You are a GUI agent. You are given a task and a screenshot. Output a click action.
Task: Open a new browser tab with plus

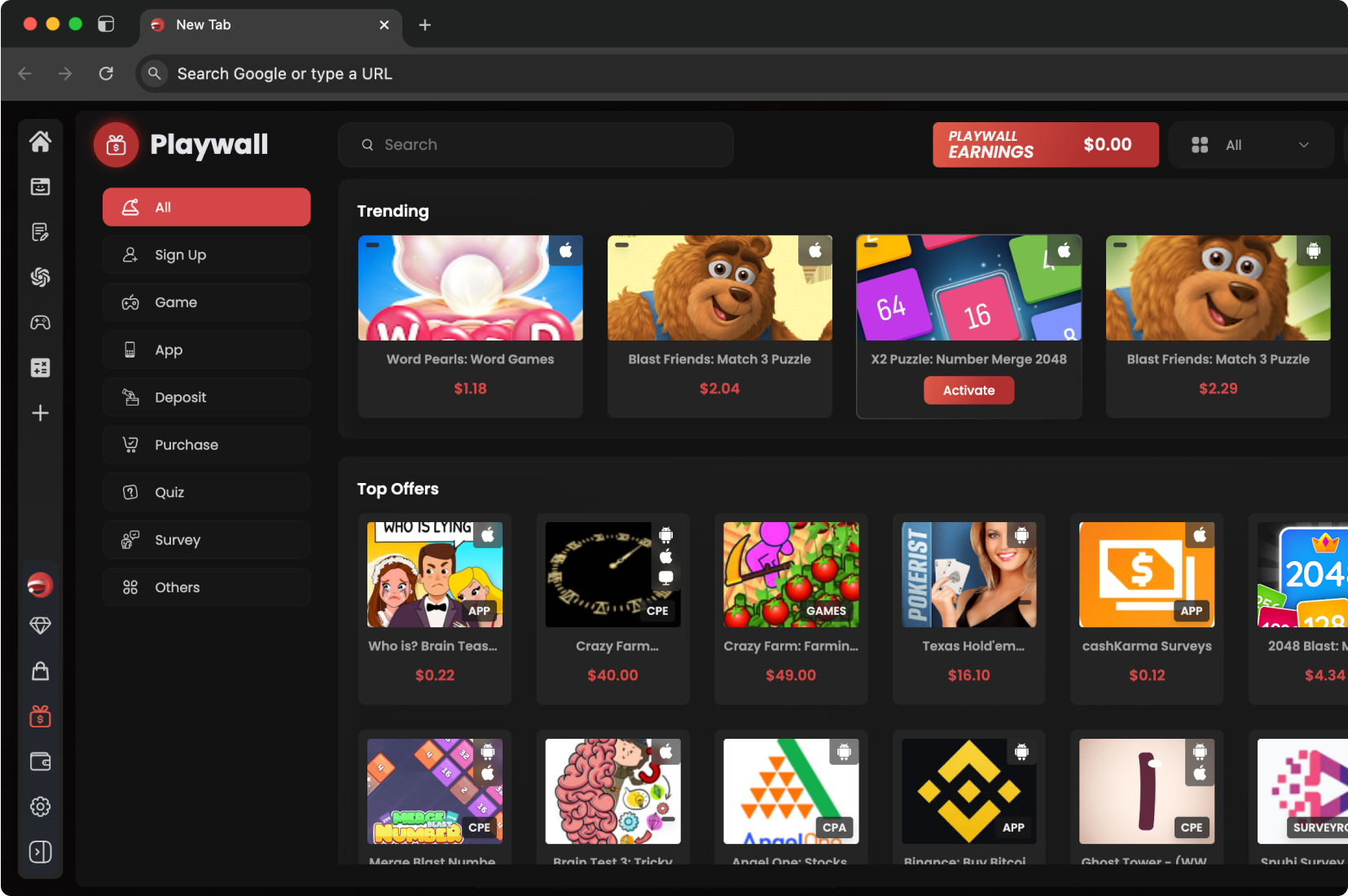[424, 25]
